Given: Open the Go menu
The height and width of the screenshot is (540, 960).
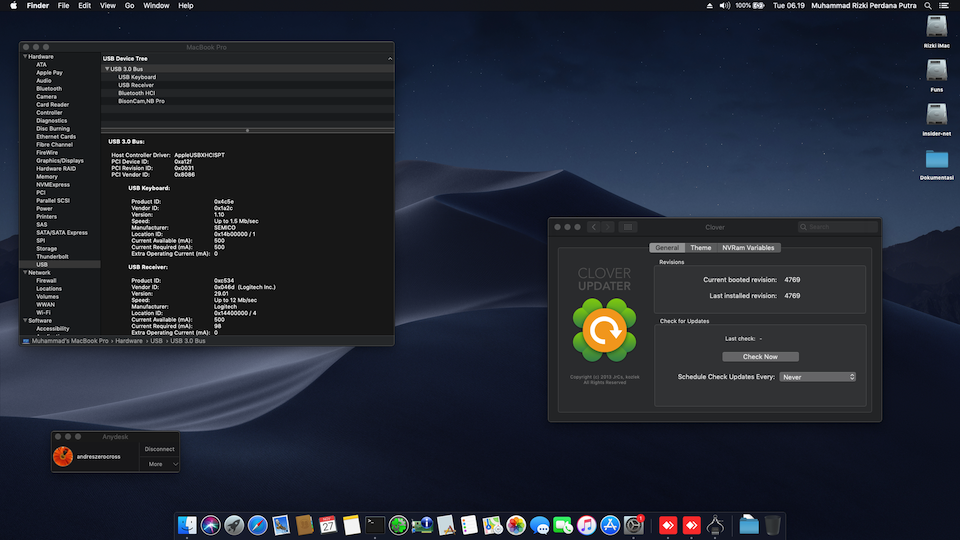Looking at the screenshot, I should coord(129,6).
